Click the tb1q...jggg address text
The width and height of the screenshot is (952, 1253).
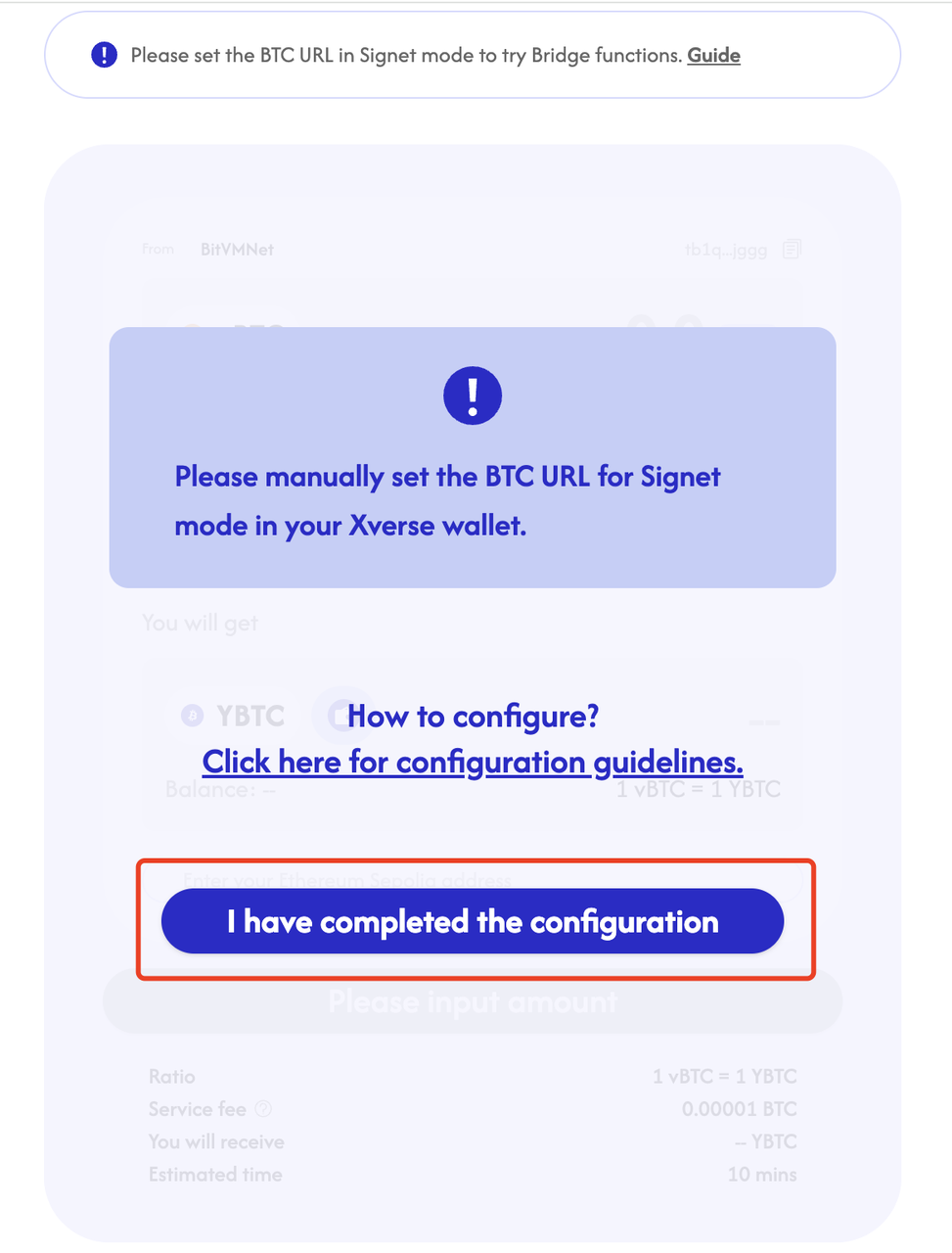[x=726, y=250]
